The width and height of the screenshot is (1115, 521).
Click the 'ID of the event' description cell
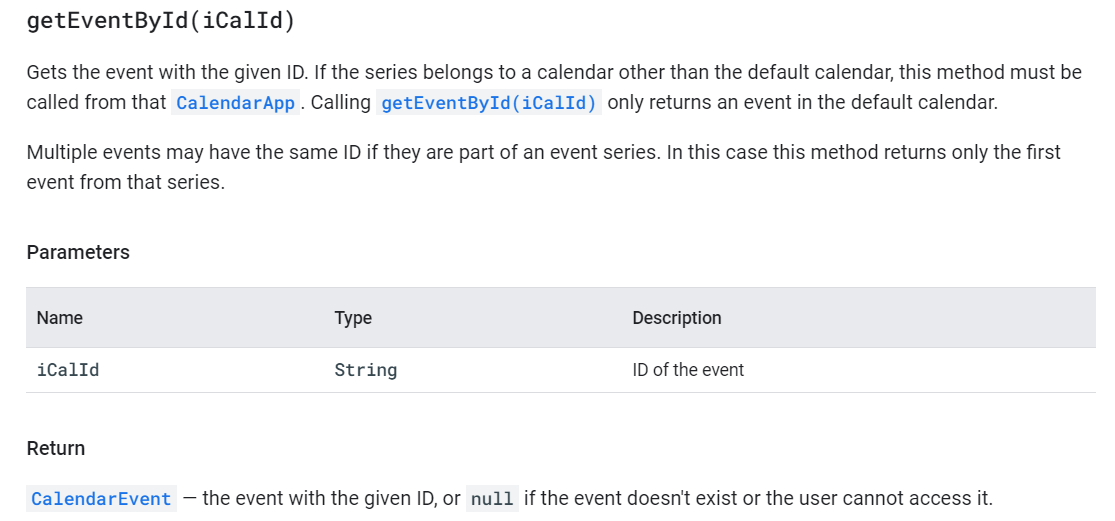click(688, 370)
